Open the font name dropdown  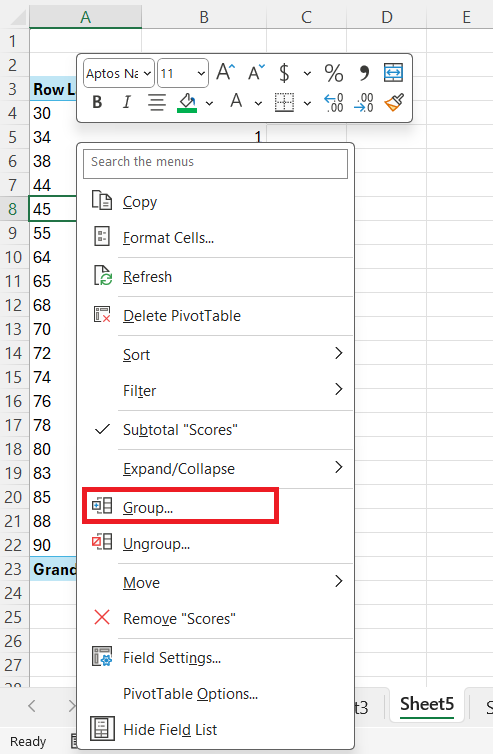(x=119, y=73)
